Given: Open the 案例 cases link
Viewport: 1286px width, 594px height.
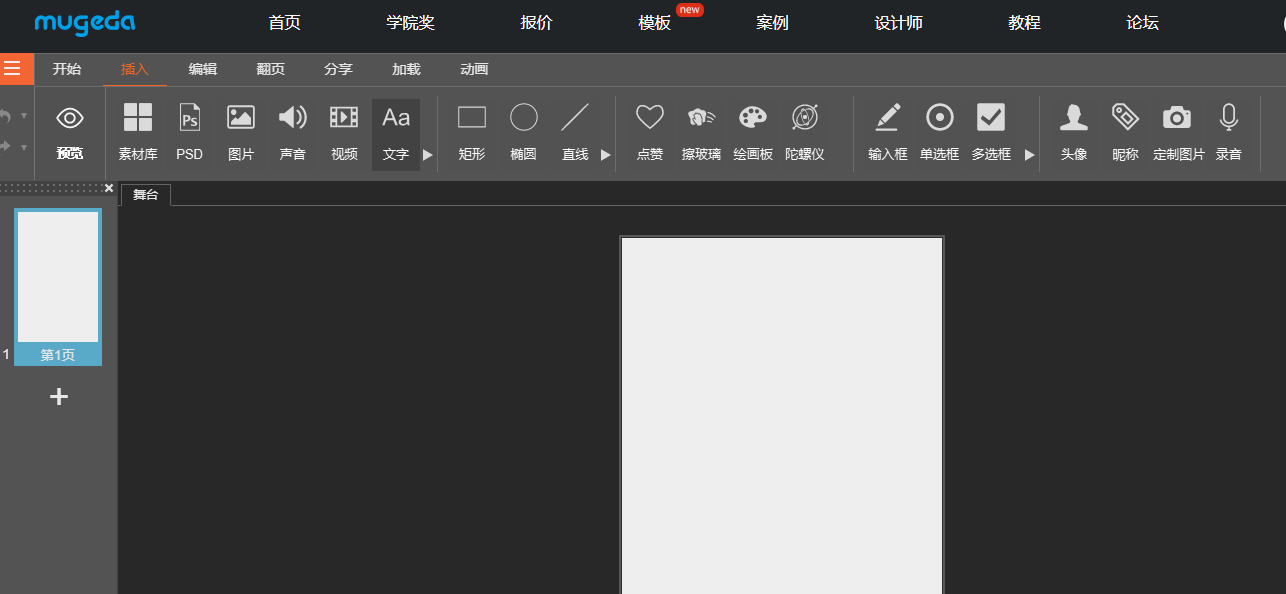Looking at the screenshot, I should 773,23.
